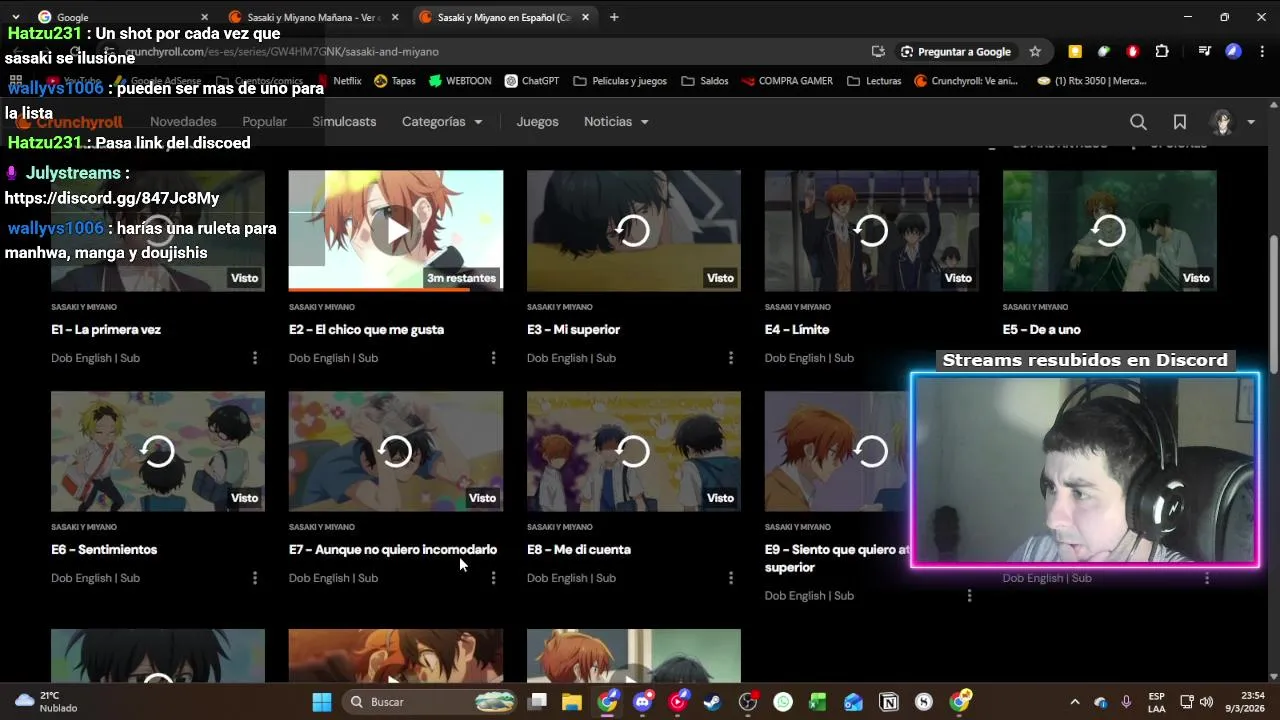Viewport: 1280px width, 720px height.
Task: Open File Explorer from the taskbar
Action: coord(572,702)
